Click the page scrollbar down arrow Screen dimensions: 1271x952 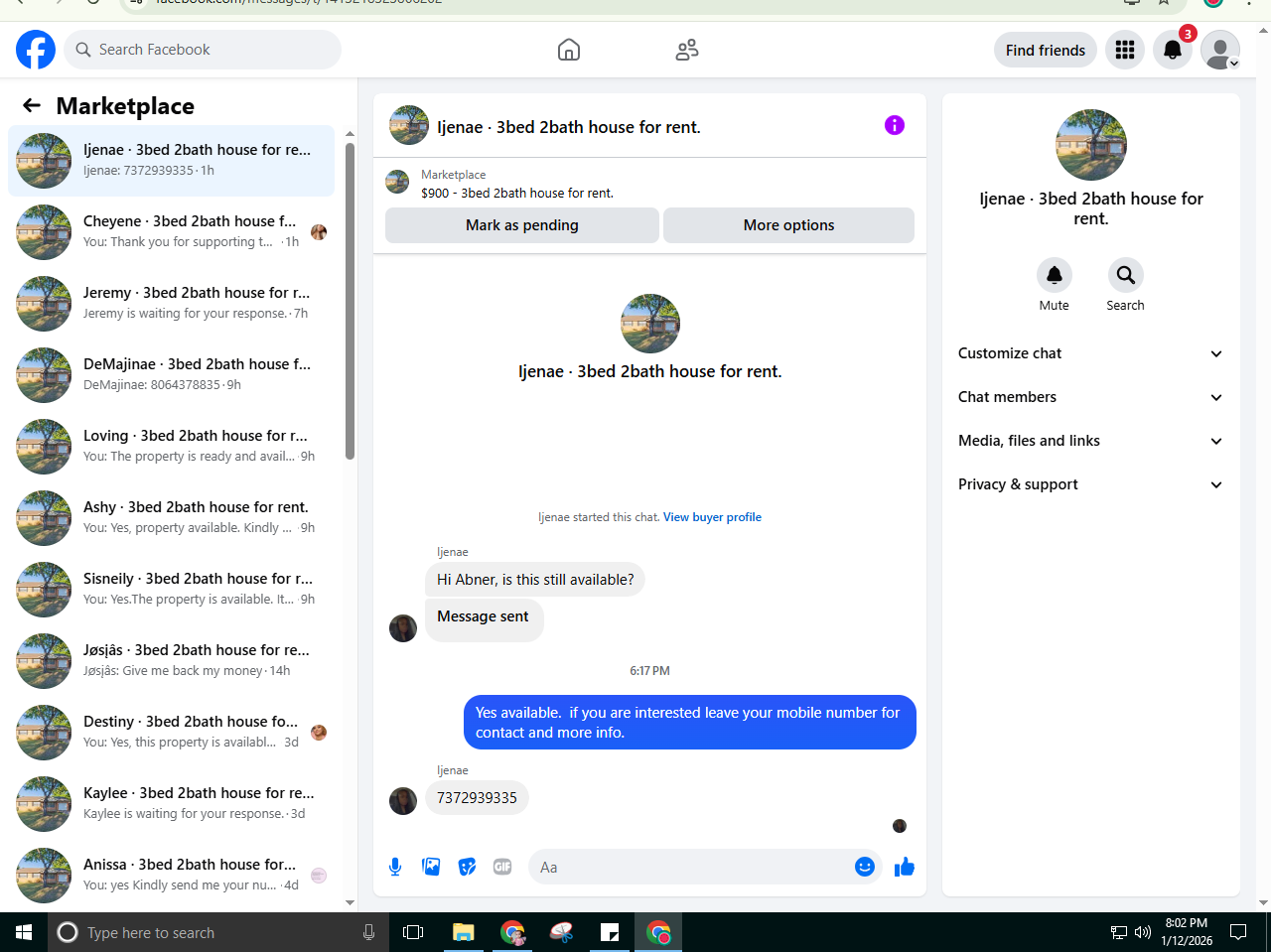coord(1263,902)
